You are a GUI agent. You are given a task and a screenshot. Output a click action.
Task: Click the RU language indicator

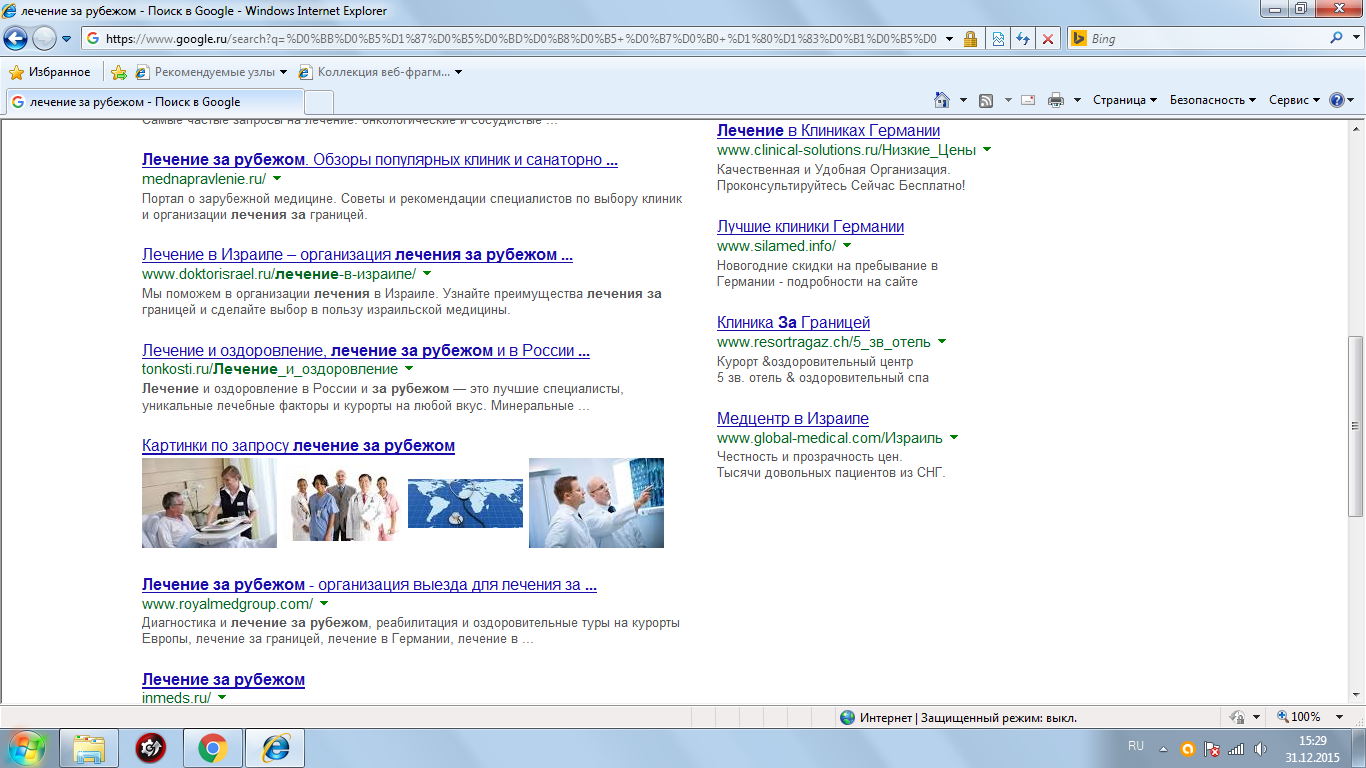coord(1136,747)
